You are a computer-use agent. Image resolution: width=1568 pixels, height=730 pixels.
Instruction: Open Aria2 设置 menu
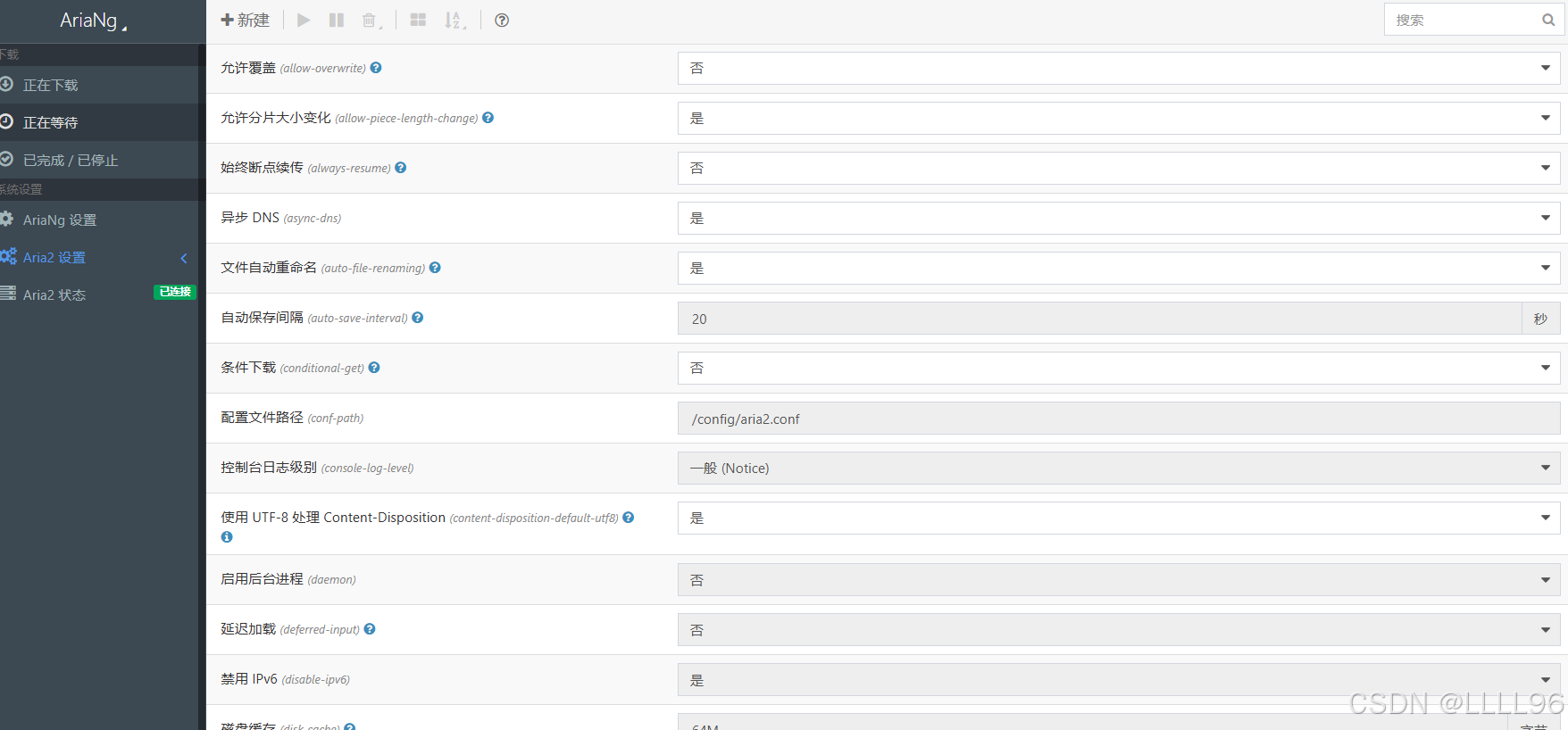98,257
